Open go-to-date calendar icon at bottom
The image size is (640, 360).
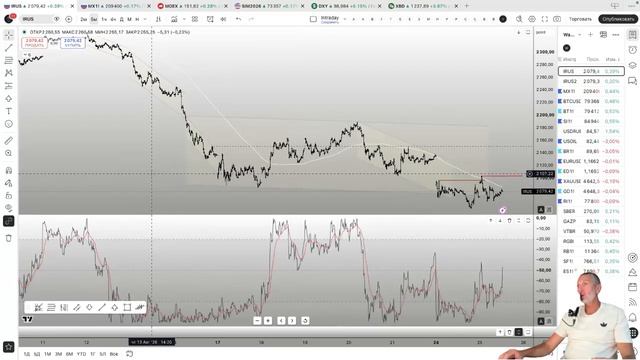click(x=129, y=354)
